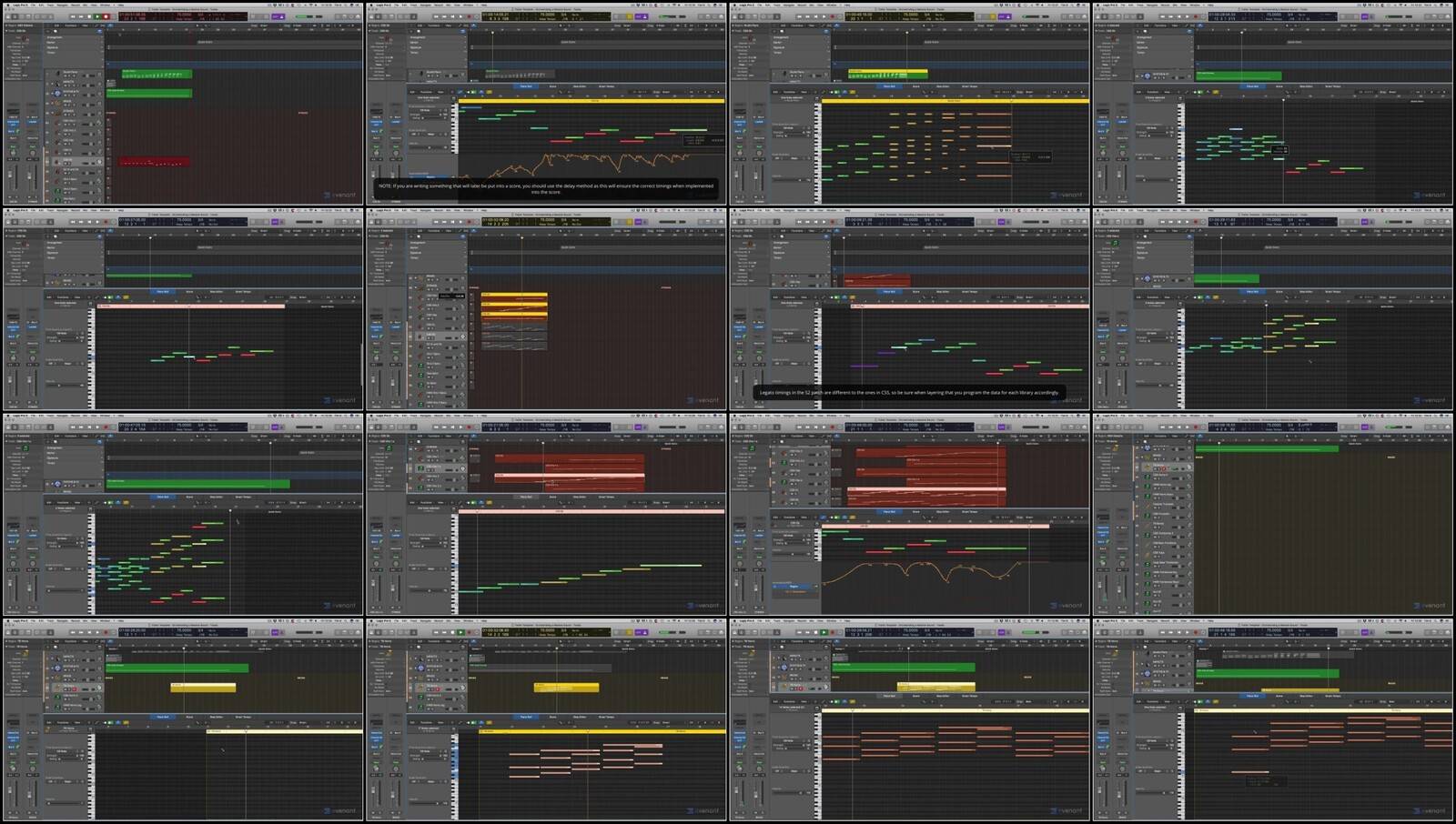This screenshot has height=824, width=1456.
Task: Open thumbnail with green and dark red arrange regions
Action: tap(183, 103)
